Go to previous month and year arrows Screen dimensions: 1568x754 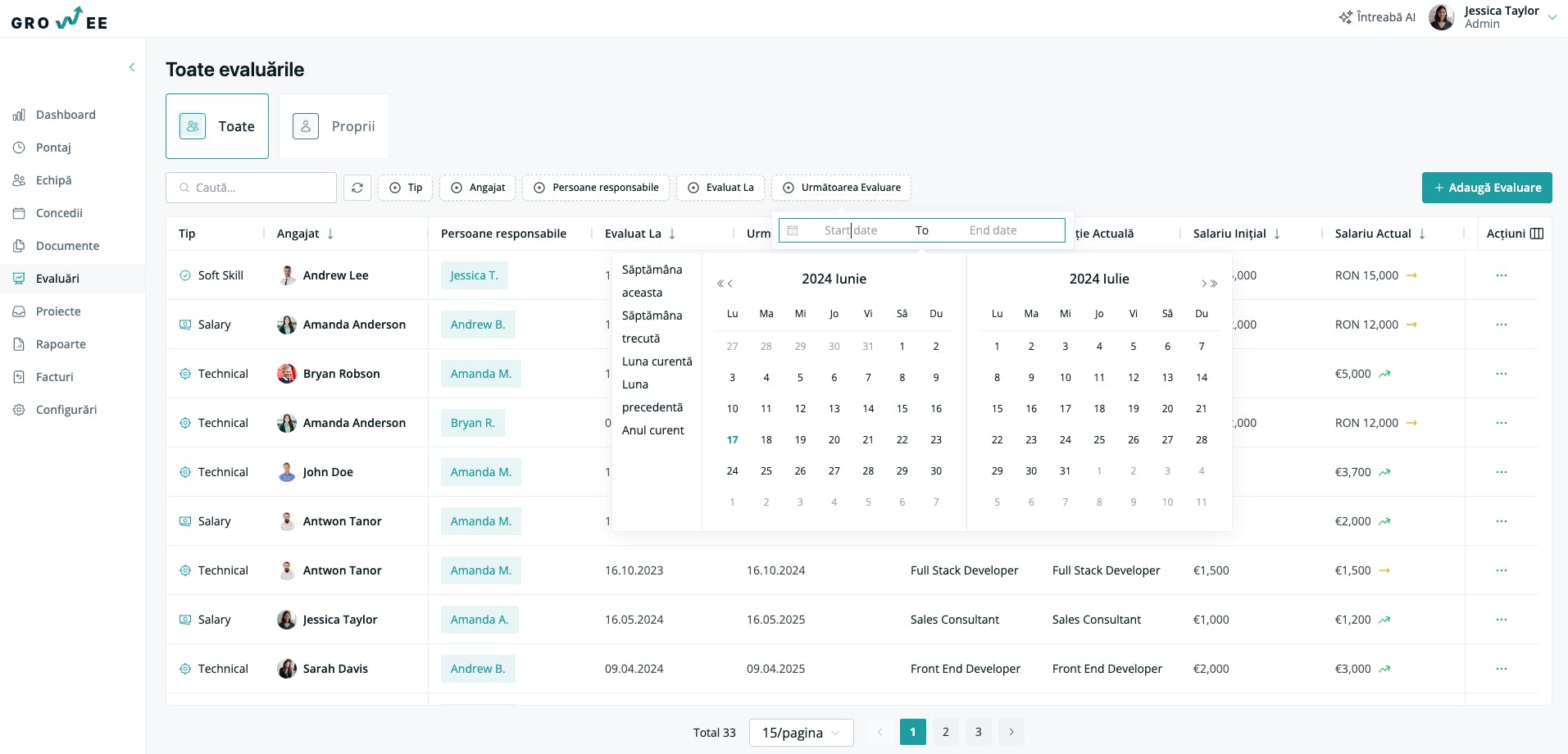[x=725, y=284]
